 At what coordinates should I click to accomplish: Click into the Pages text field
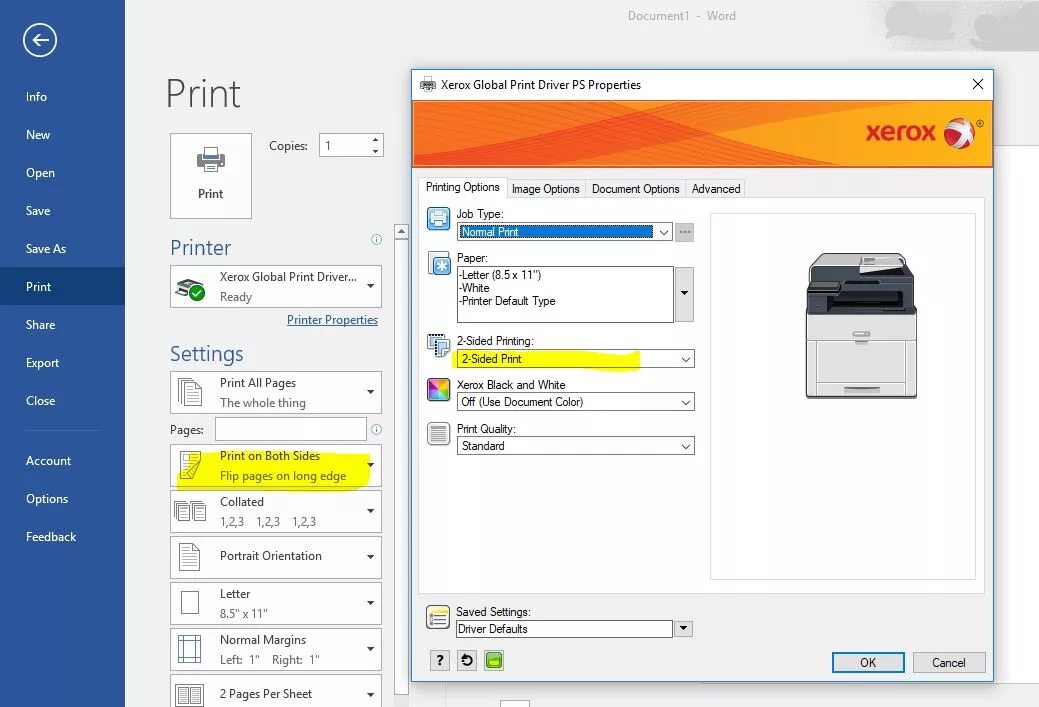coord(291,429)
